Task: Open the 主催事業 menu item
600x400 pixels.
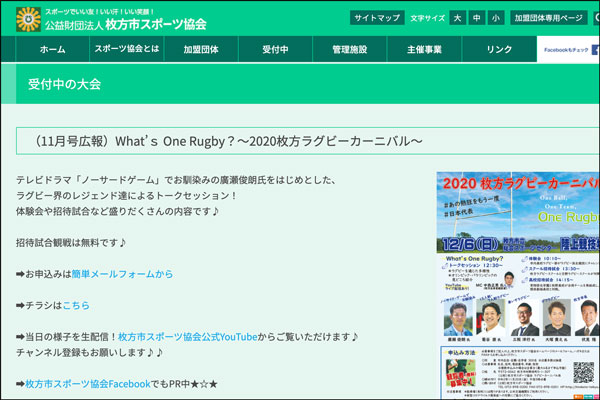Action: click(424, 49)
